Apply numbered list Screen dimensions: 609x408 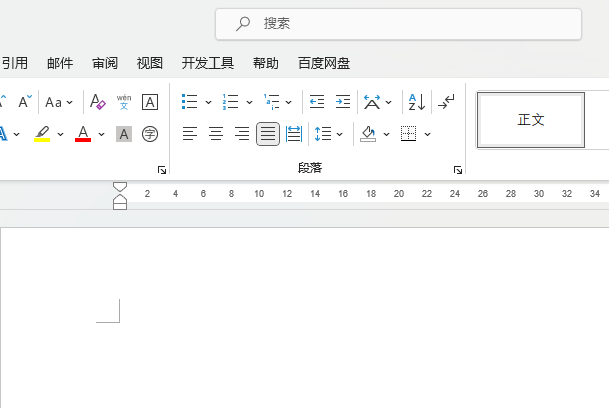coord(230,102)
